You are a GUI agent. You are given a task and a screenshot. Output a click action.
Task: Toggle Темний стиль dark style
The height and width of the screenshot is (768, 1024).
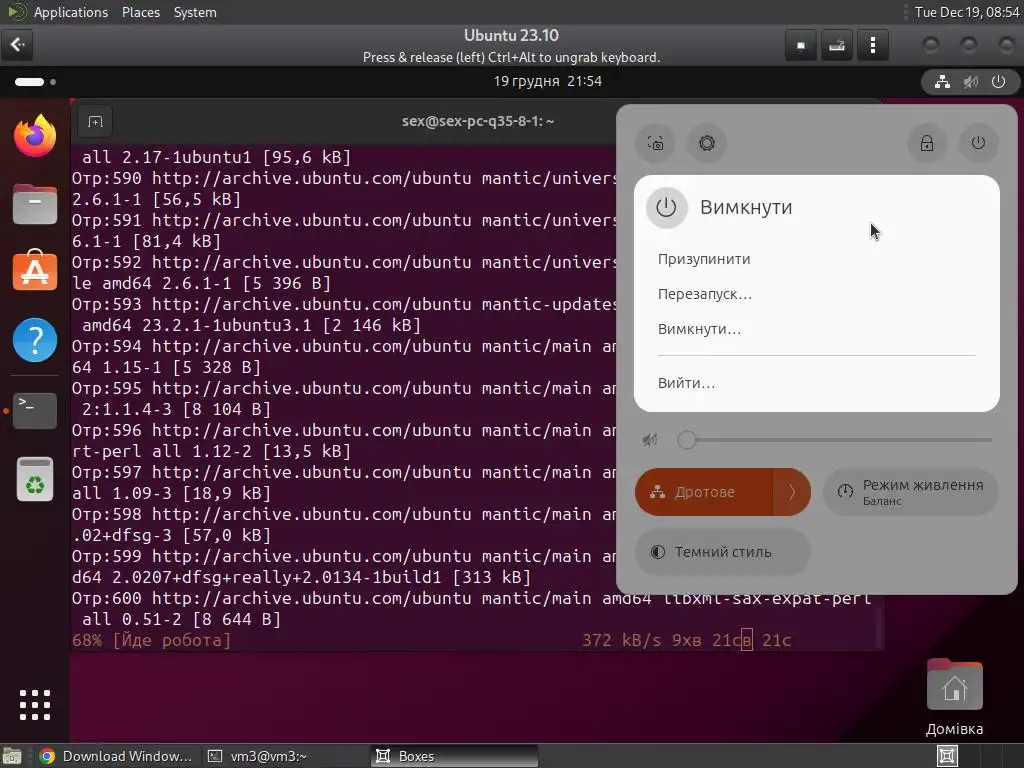coord(722,552)
